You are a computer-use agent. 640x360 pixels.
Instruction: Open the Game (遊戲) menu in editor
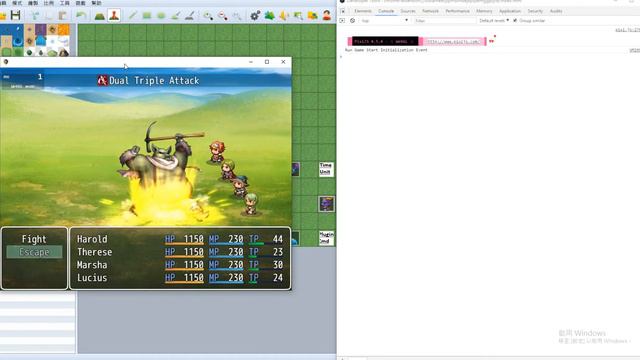click(x=80, y=3)
